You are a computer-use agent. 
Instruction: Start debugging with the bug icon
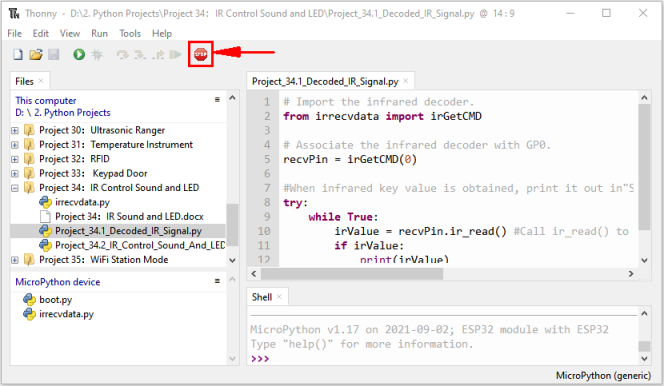click(97, 54)
